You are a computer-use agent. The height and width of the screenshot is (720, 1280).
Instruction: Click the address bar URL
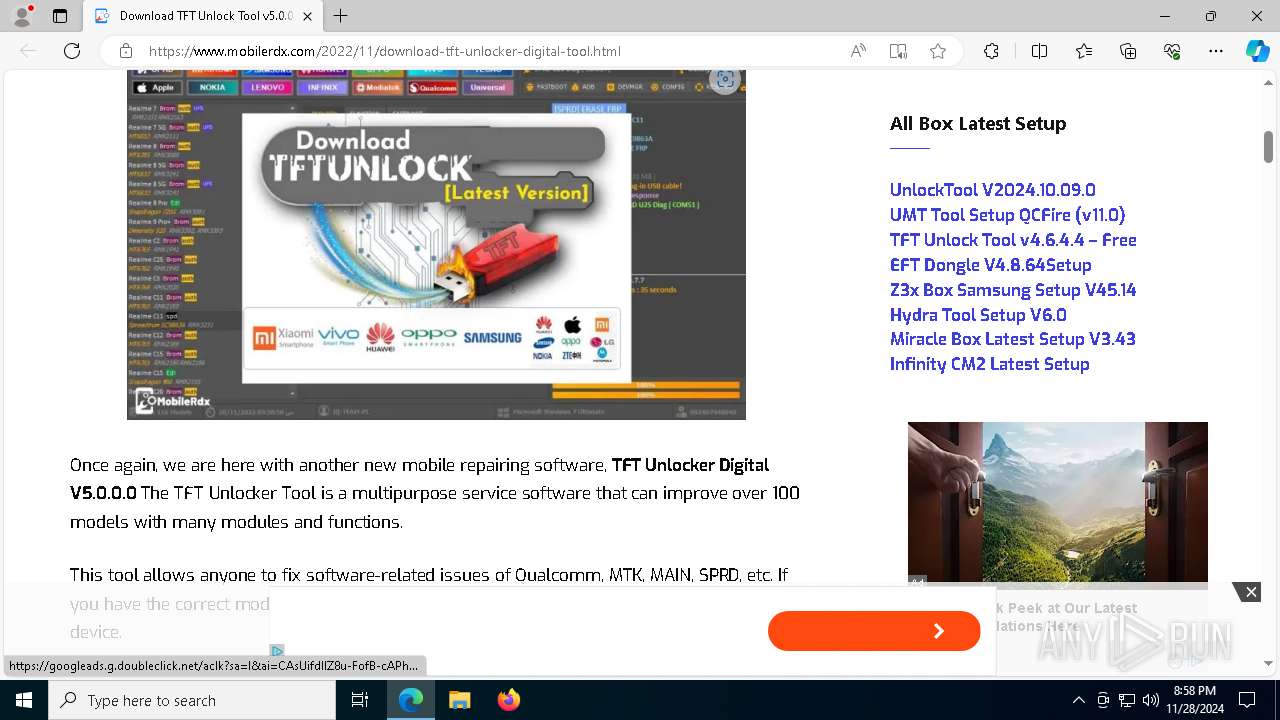point(385,51)
